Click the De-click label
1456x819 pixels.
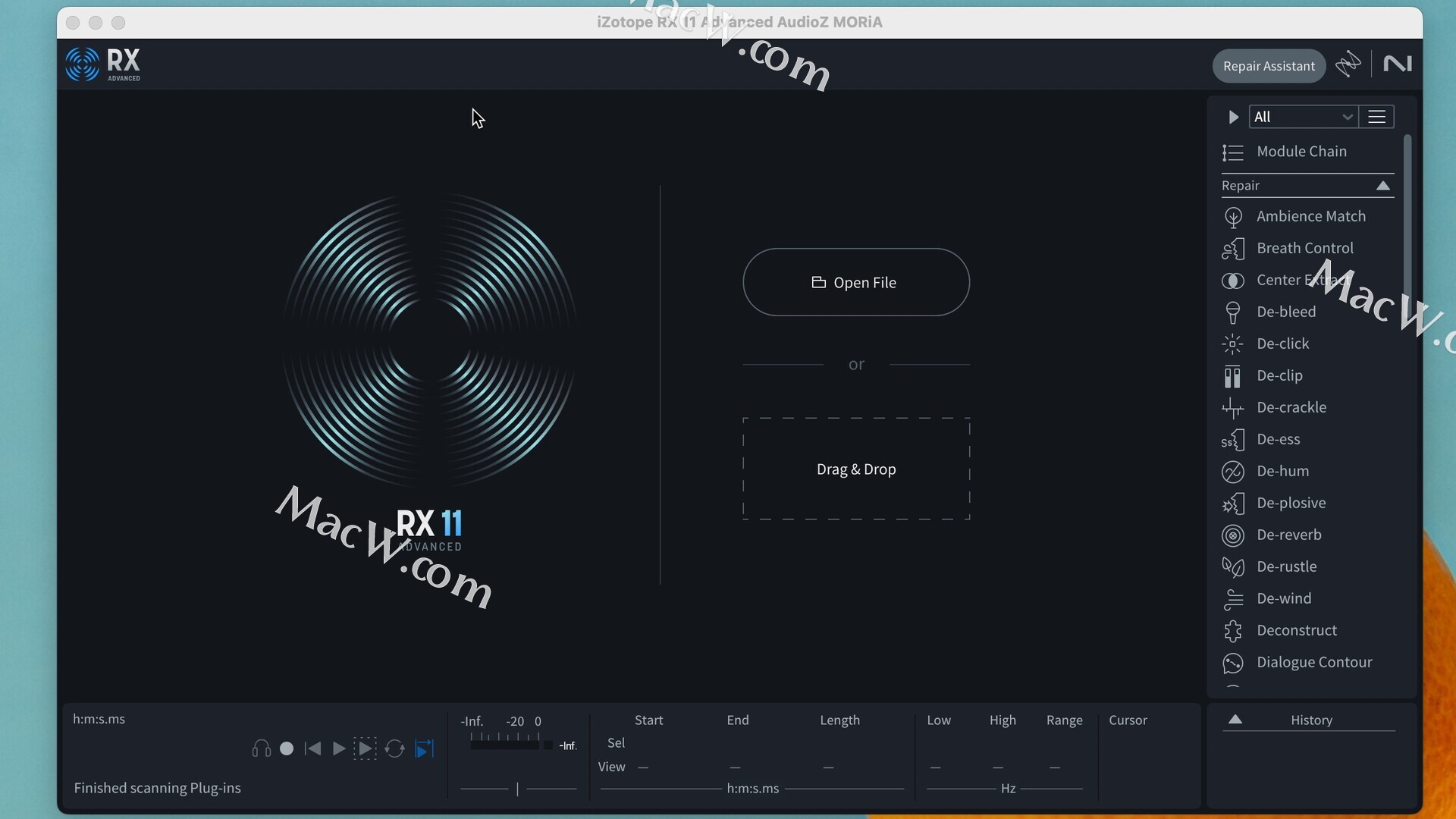tap(1282, 344)
